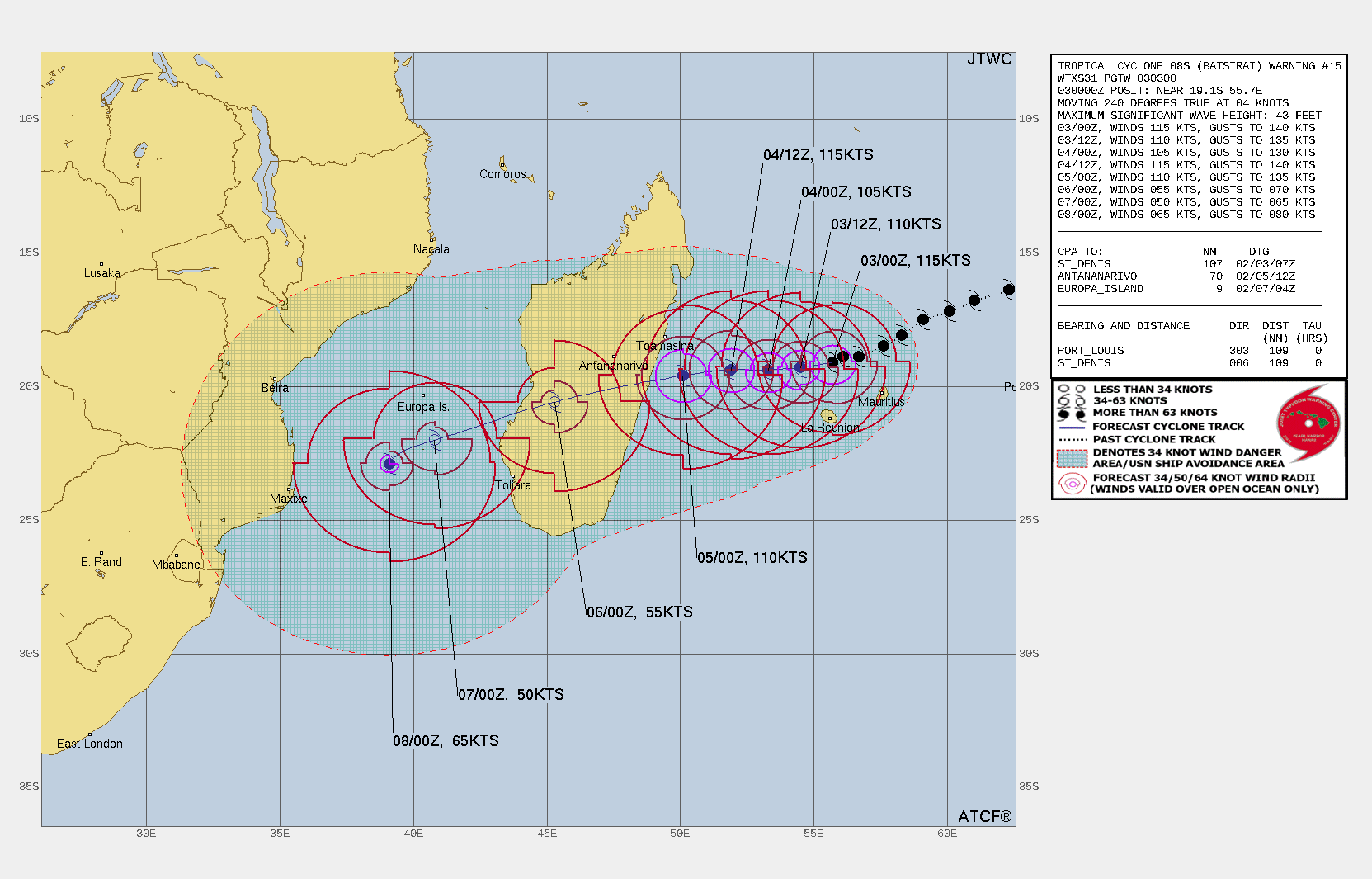Select the '06/00Z, 55KTS' forecast label

click(639, 612)
